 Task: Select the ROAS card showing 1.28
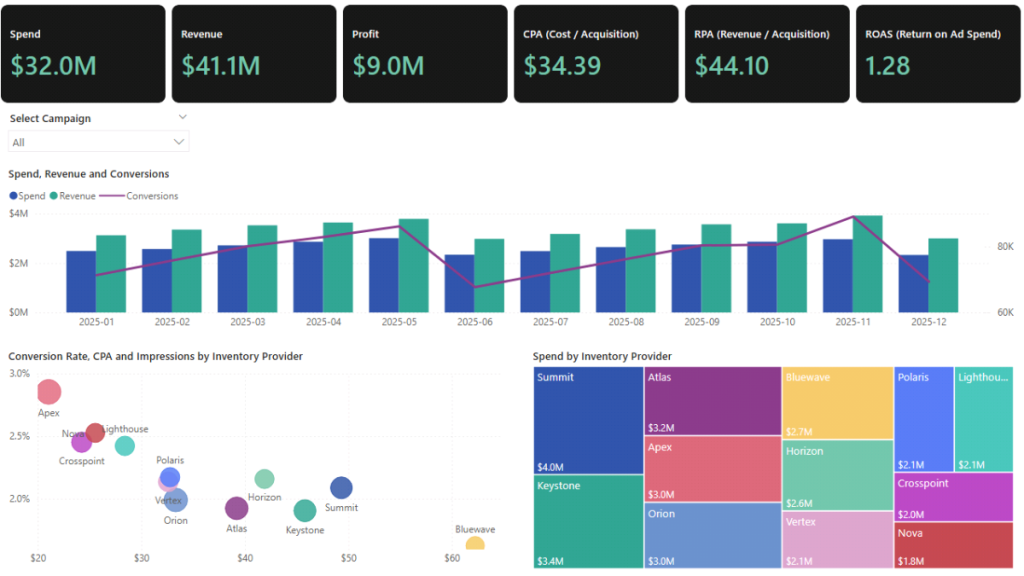click(x=937, y=53)
